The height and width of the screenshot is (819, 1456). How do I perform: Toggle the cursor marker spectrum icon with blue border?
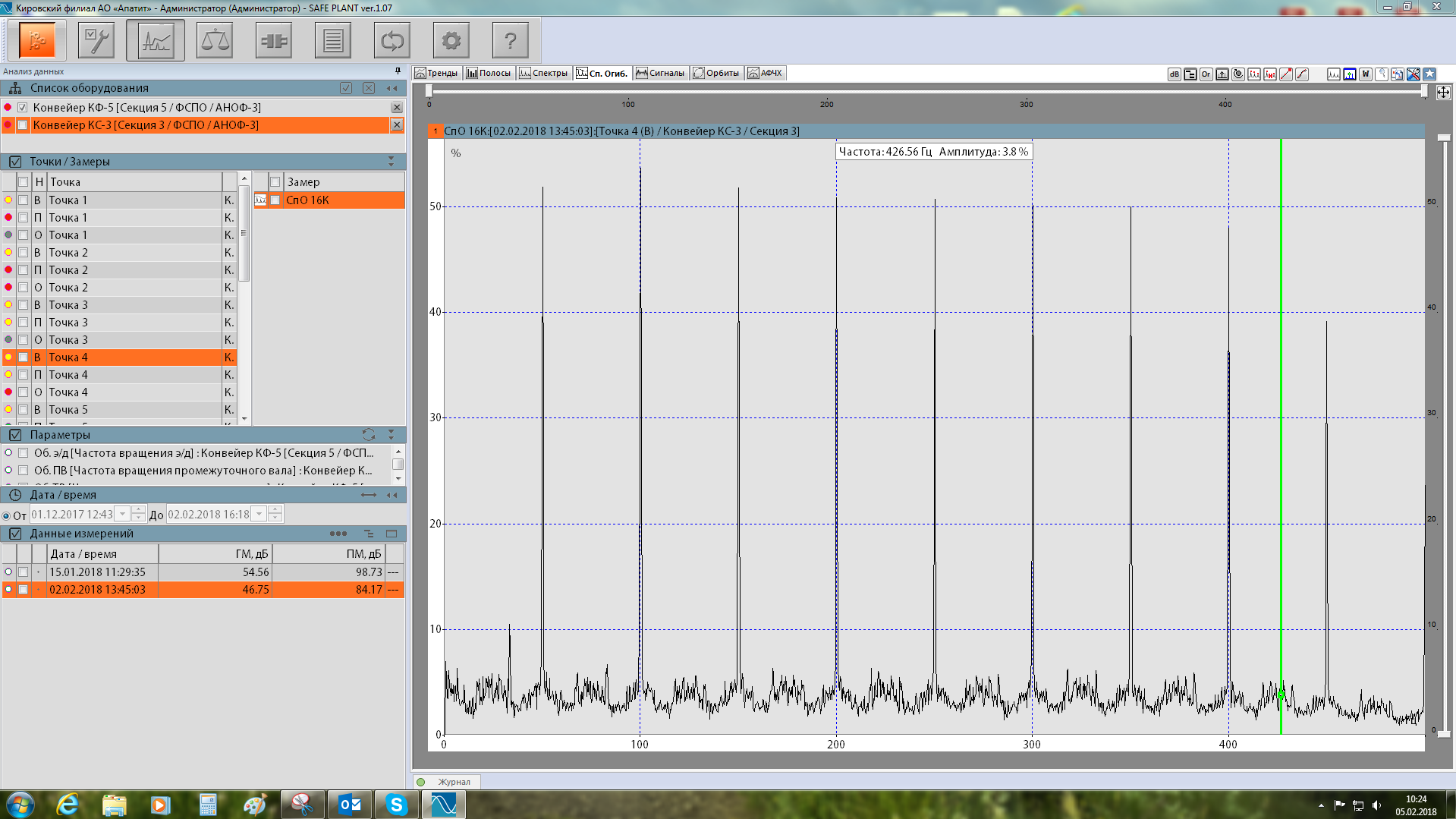coord(1350,74)
